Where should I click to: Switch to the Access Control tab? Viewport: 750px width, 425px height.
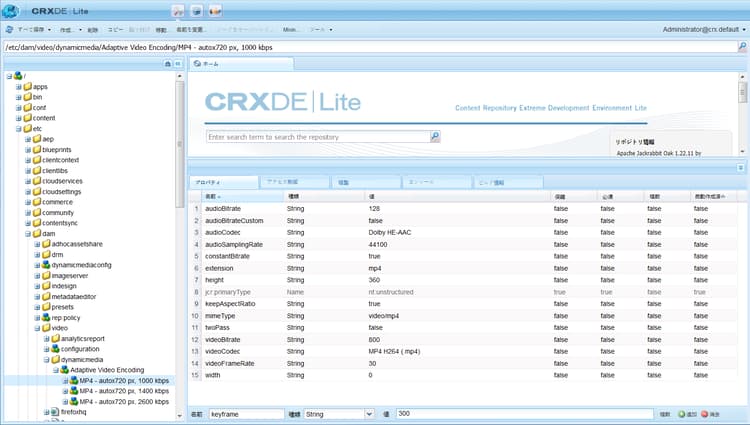coord(295,182)
